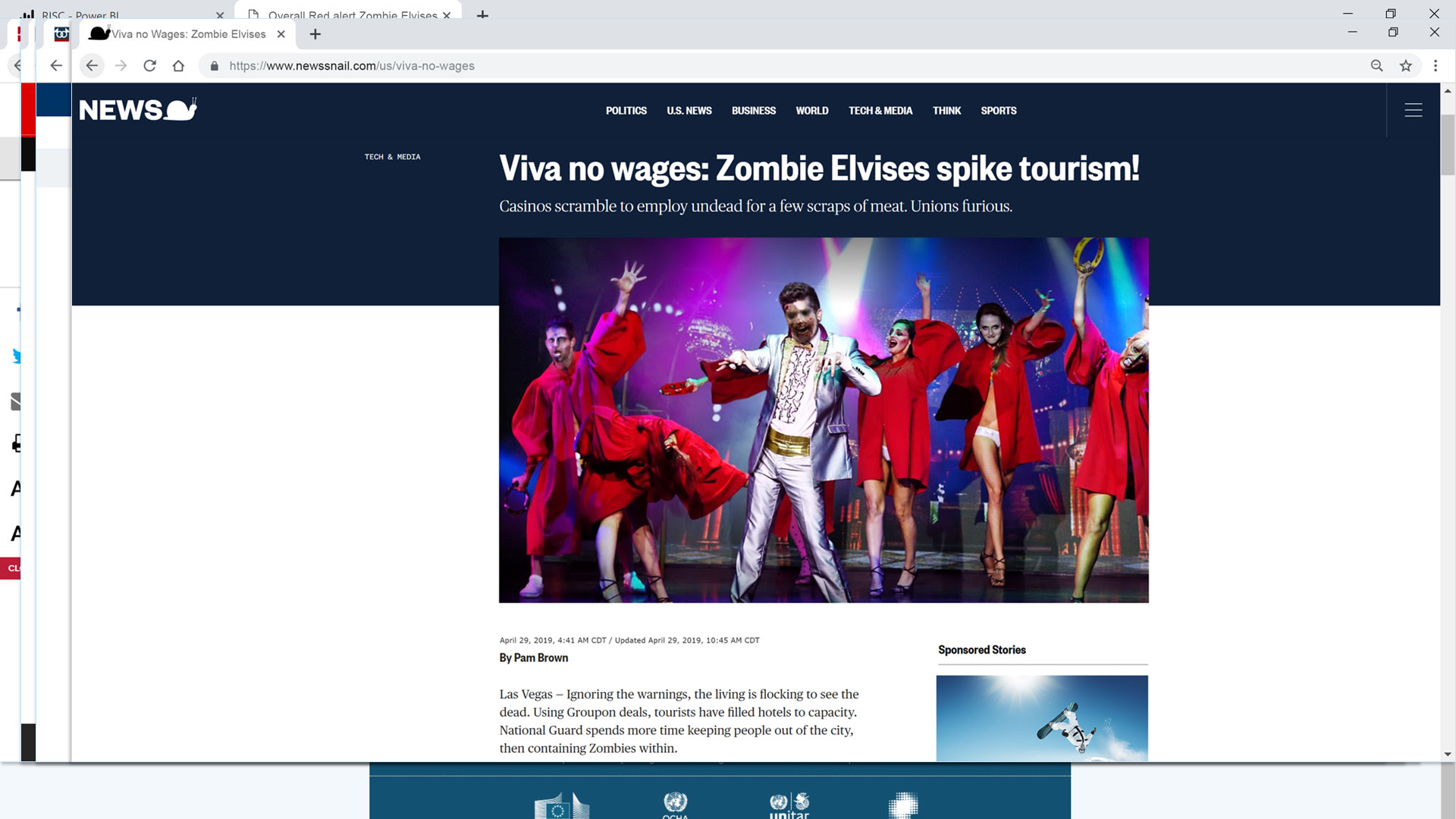
Task: Click the browser reload icon
Action: point(149,66)
